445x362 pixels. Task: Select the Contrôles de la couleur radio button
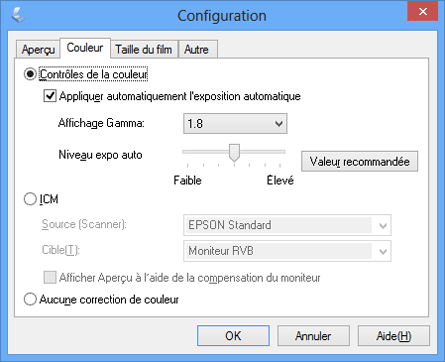tap(30, 74)
